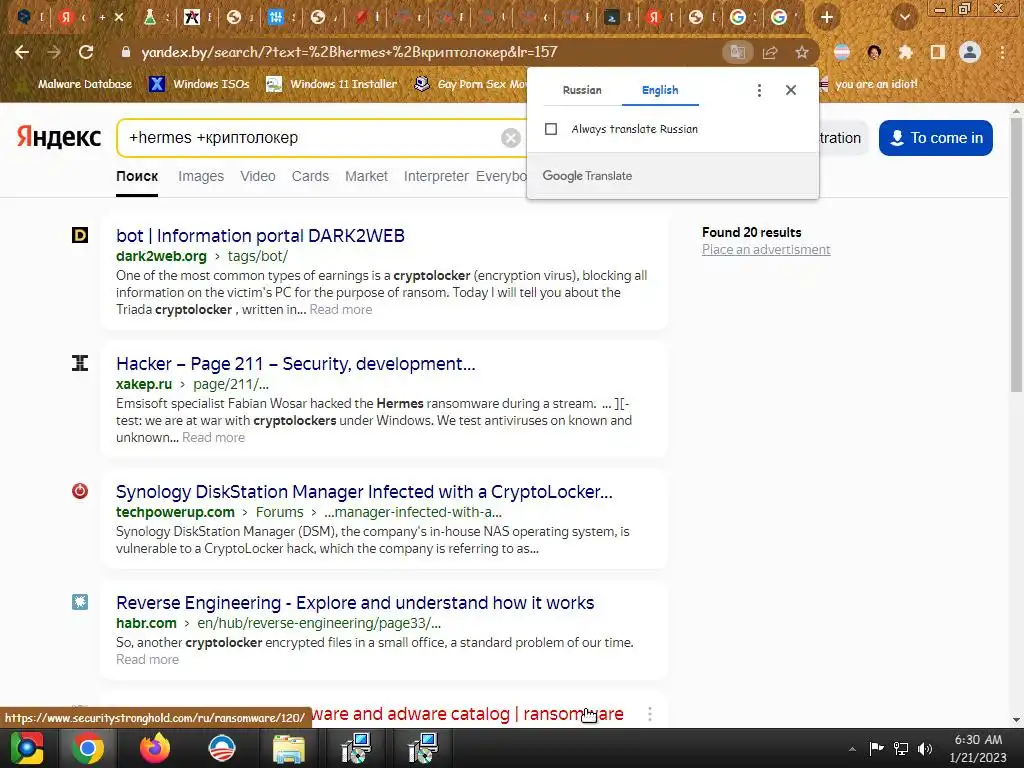Click the To come in button
The height and width of the screenshot is (768, 1024).
pyautogui.click(x=935, y=138)
